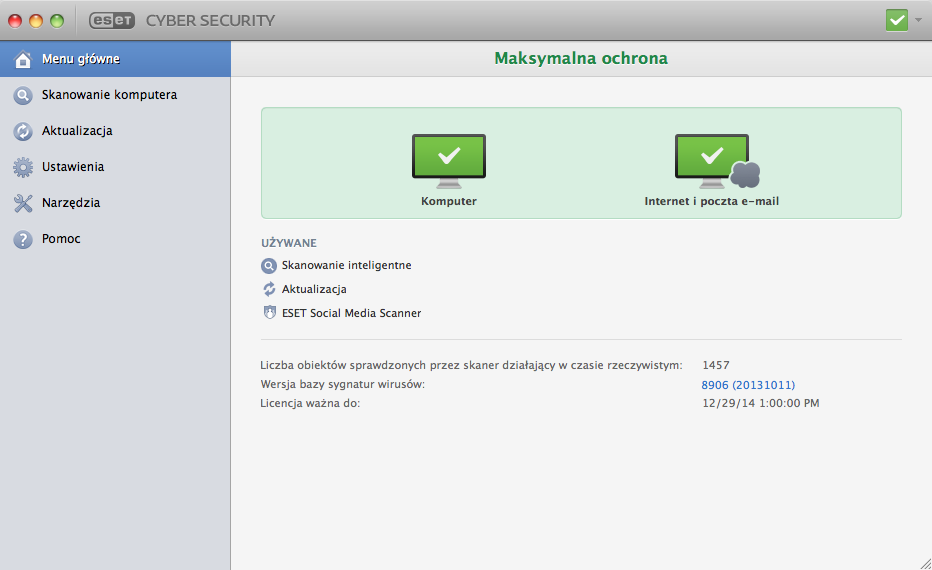Click the tools icon beside Narzędzia
The image size is (932, 570).
click(x=23, y=203)
